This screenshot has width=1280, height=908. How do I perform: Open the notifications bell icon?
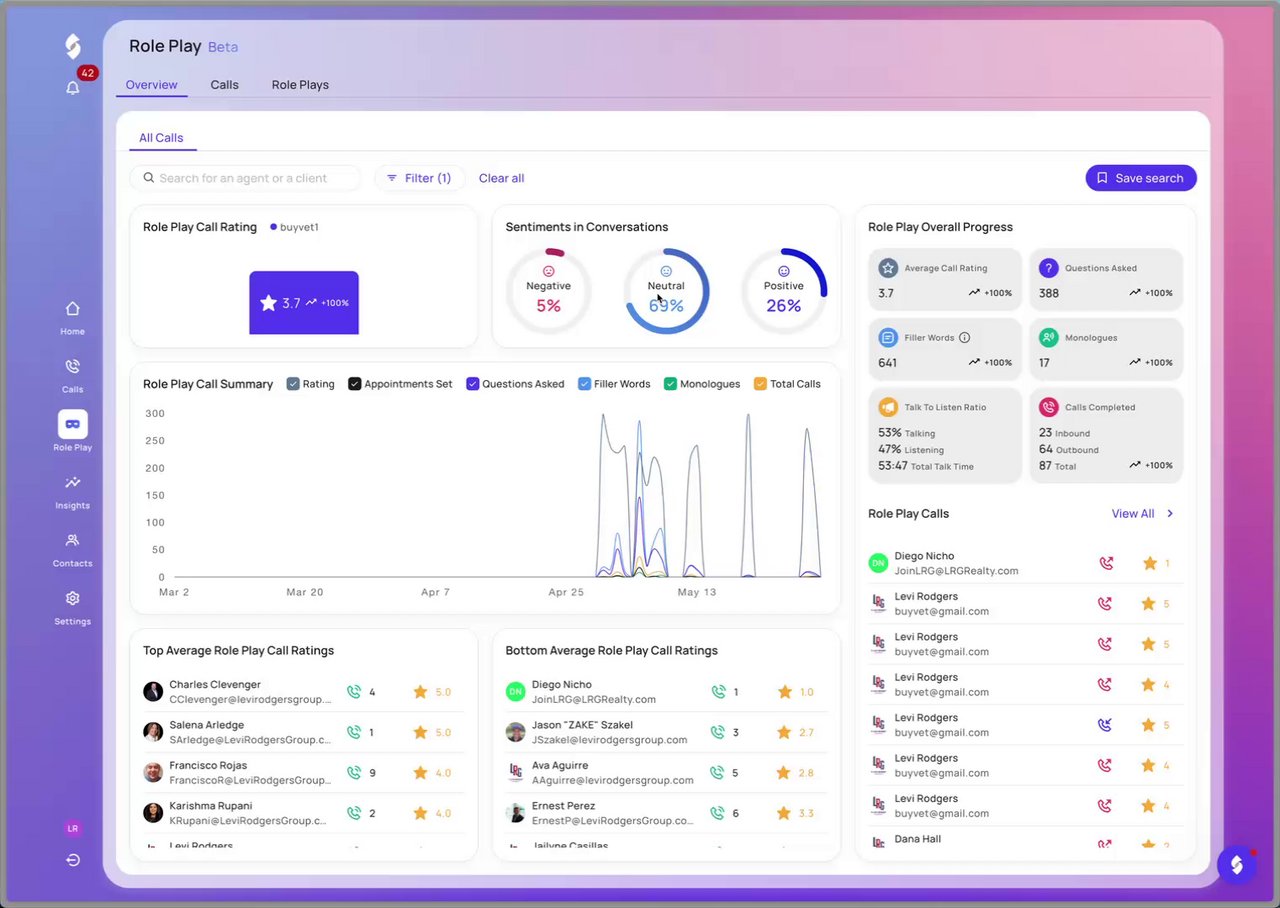pos(73,88)
